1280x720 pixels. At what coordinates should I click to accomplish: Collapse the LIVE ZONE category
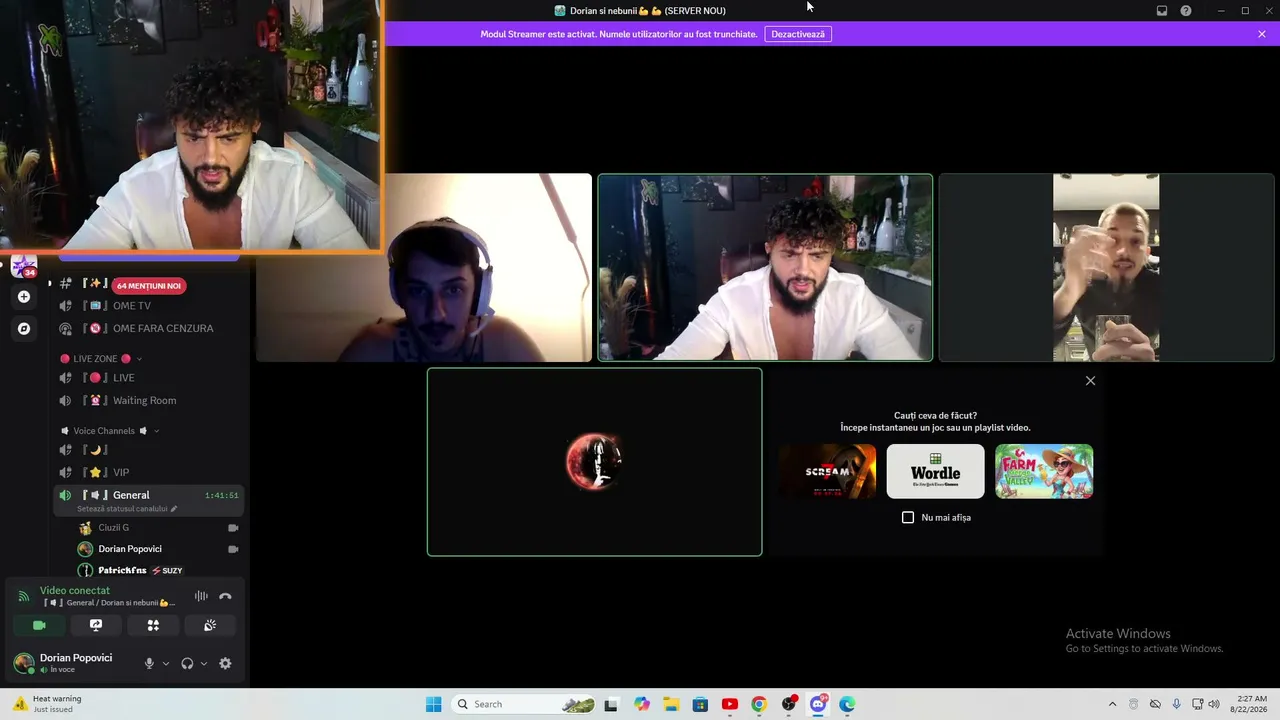pyautogui.click(x=101, y=358)
